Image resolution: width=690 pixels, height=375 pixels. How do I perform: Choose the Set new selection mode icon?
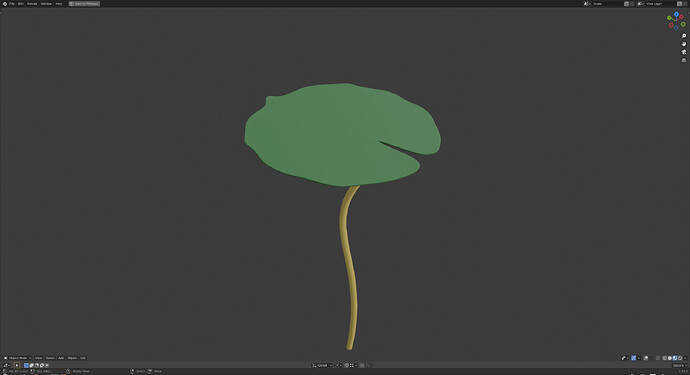pos(26,365)
